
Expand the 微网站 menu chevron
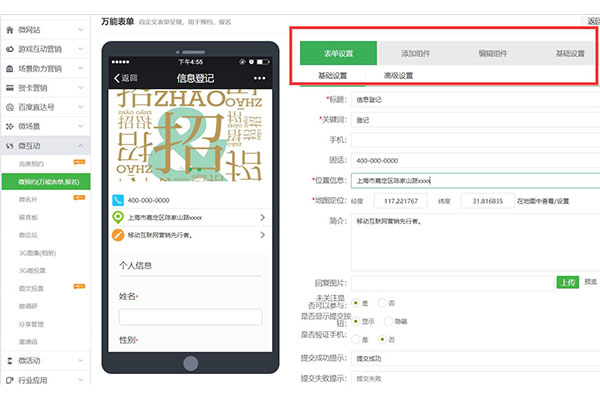click(81, 29)
